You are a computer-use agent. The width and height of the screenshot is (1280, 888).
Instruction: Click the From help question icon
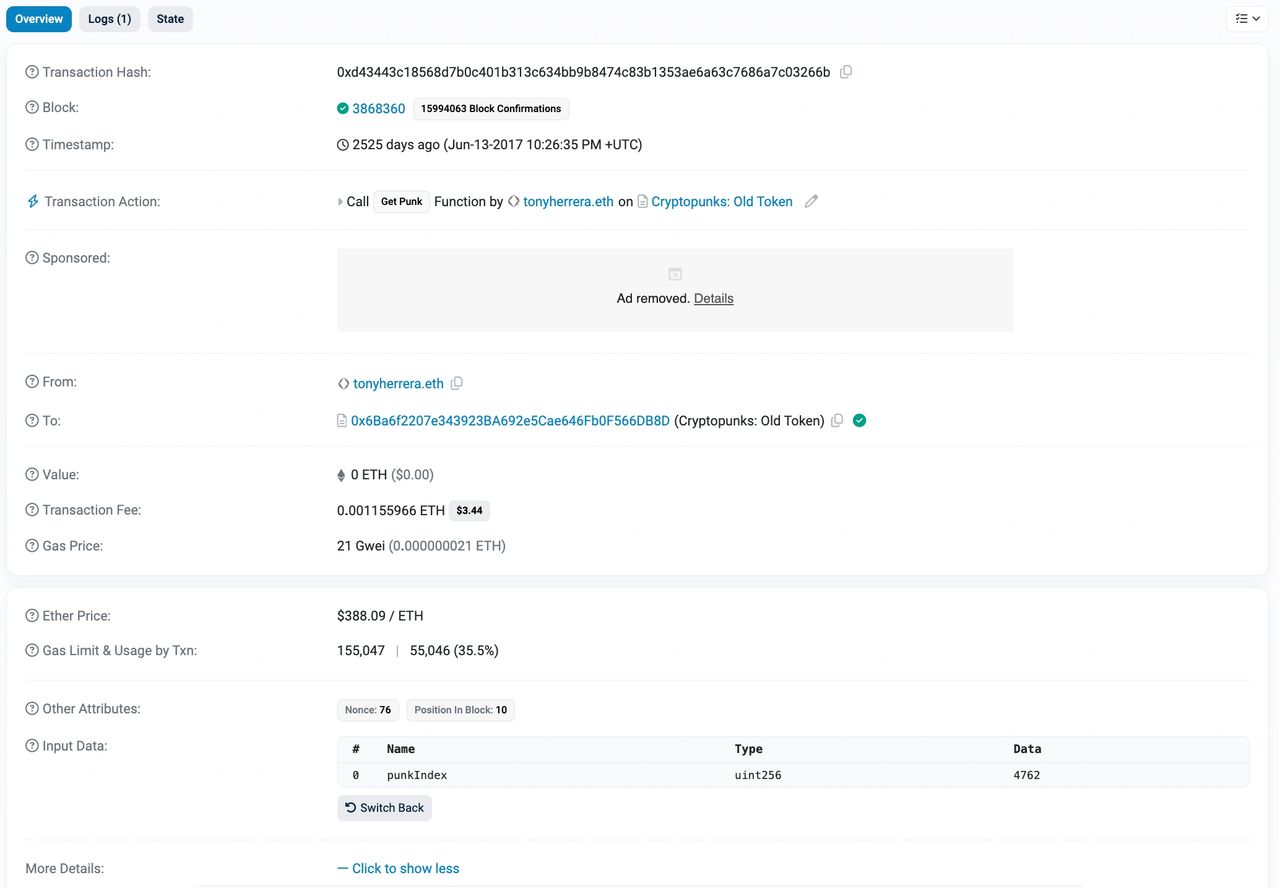32,382
